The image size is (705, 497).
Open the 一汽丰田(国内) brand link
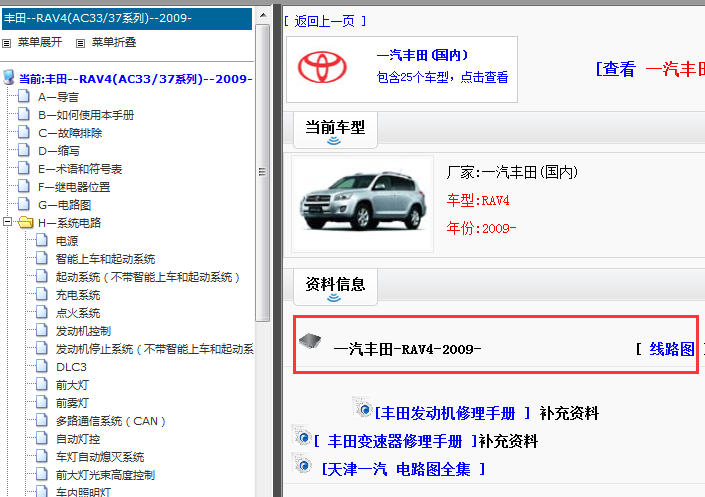[423, 55]
